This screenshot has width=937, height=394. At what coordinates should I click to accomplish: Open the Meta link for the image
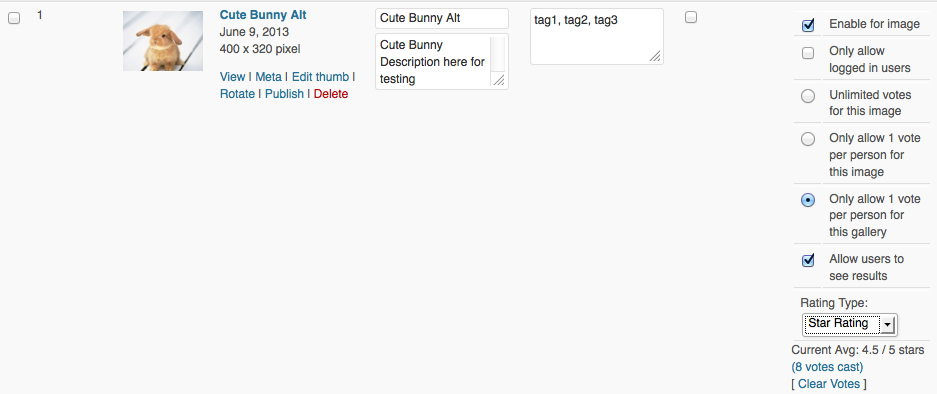tap(268, 77)
